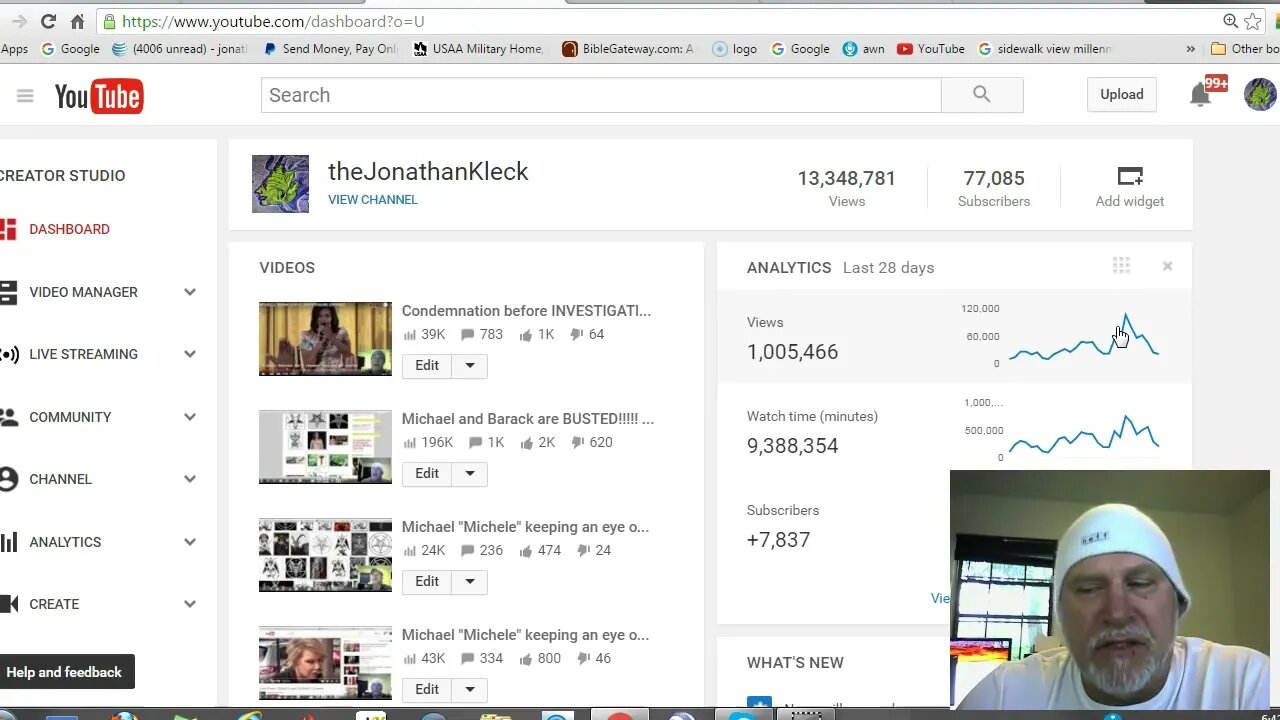Screen dimensions: 1280x720
Task: Open the BibleGateway.com bookmark
Action: [x=628, y=49]
